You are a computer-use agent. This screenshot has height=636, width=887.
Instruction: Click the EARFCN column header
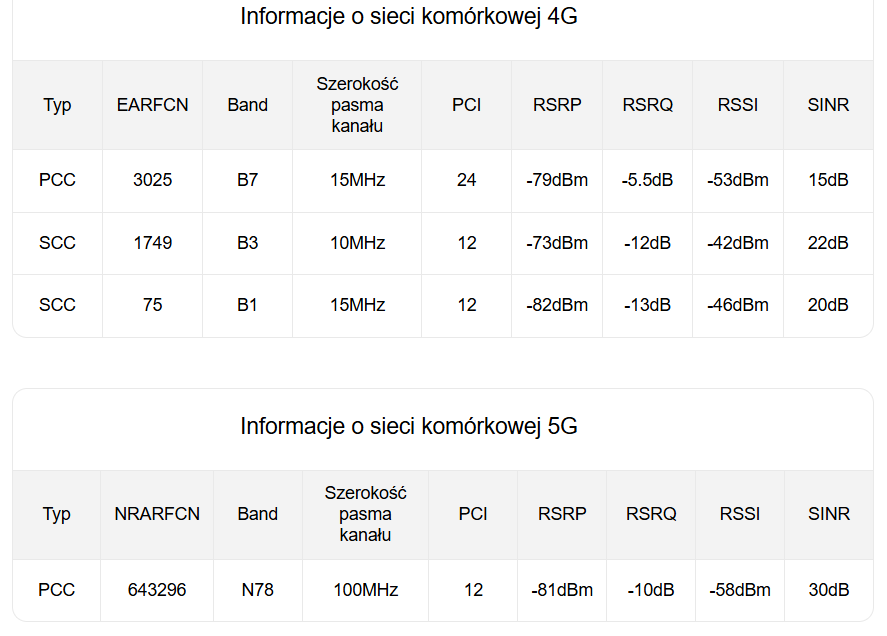point(152,105)
